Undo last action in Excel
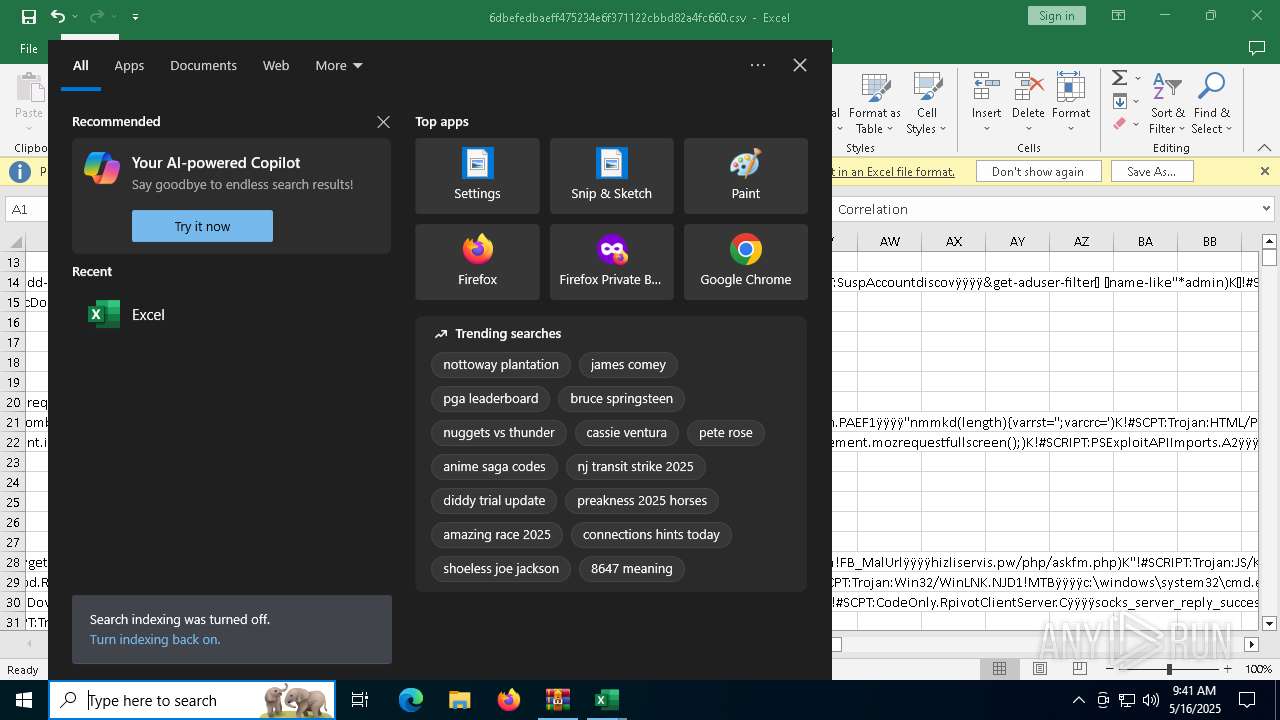This screenshot has height=720, width=1280. (58, 16)
